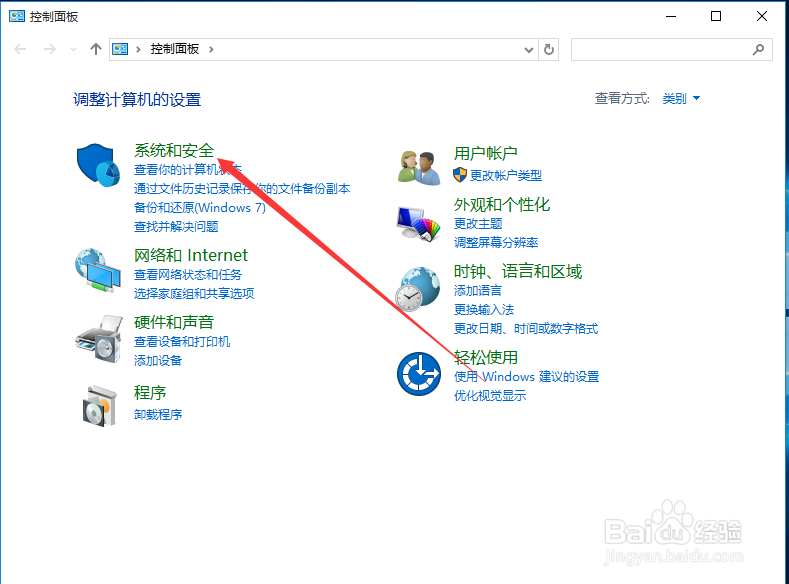Image resolution: width=789 pixels, height=584 pixels.
Task: Click the Control Panel icon in address bar
Action: [x=120, y=49]
